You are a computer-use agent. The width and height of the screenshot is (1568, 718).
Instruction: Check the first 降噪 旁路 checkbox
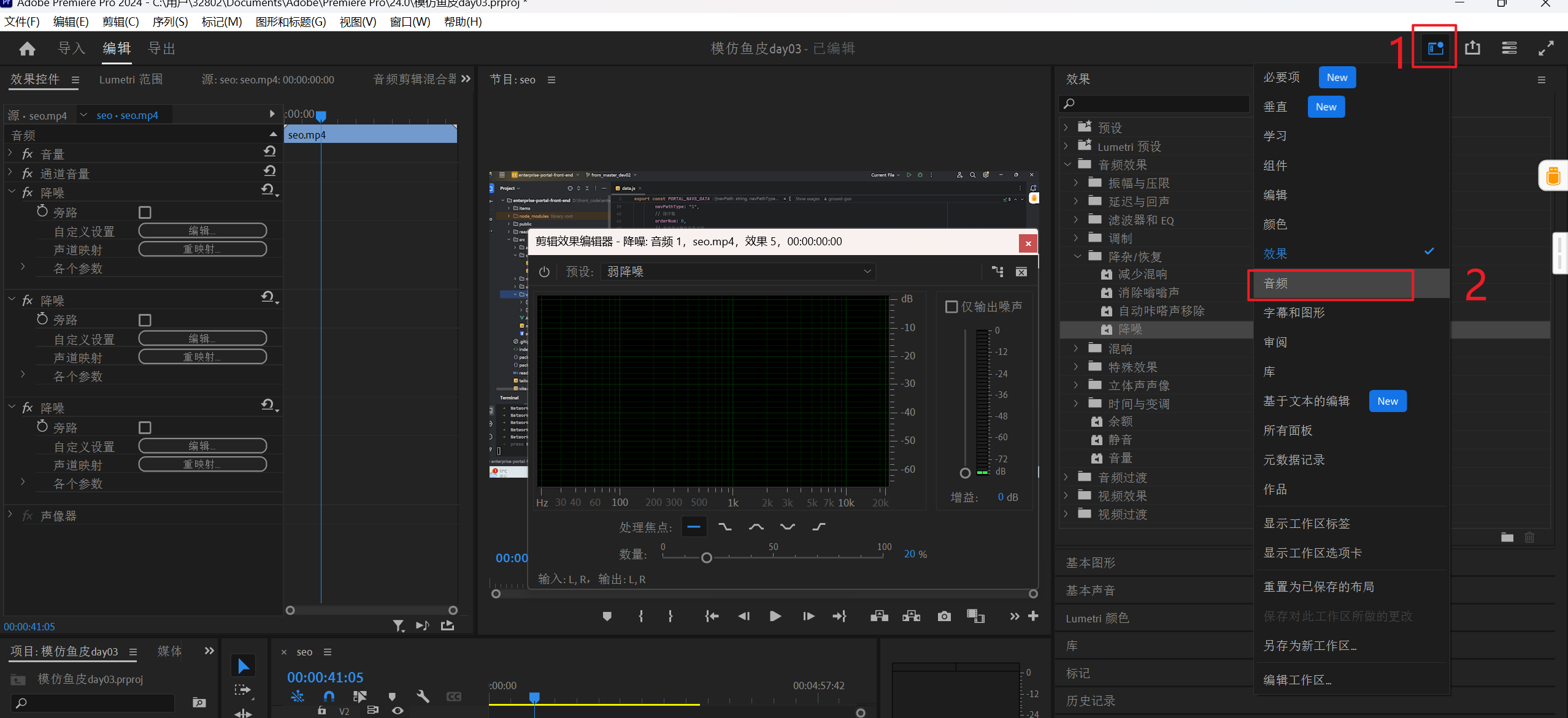(145, 212)
